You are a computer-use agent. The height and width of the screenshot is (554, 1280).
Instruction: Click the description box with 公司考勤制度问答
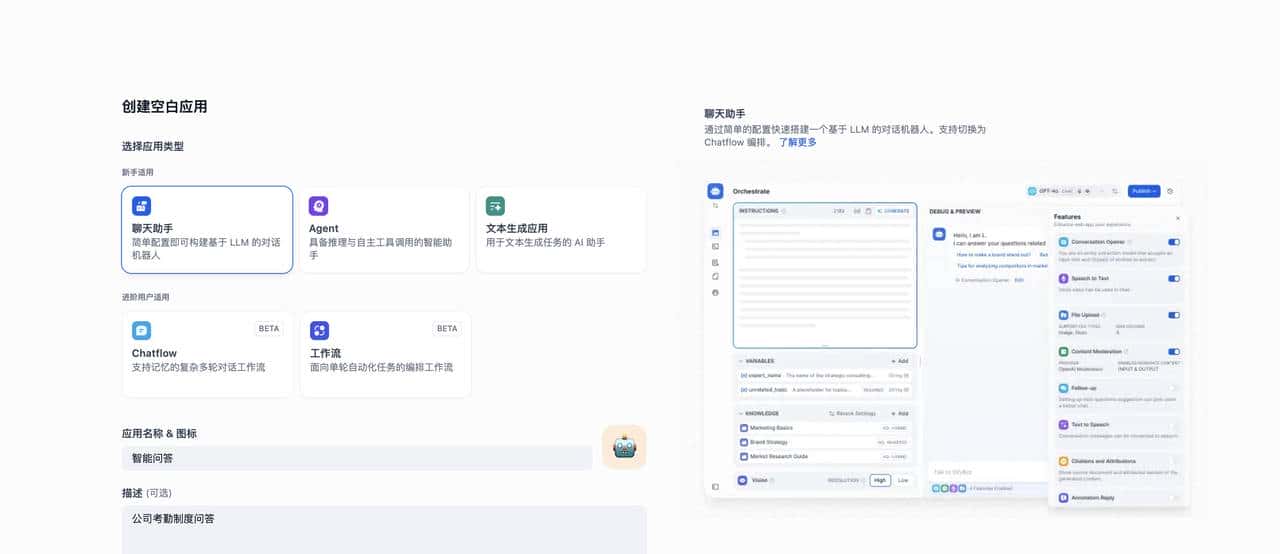(384, 530)
